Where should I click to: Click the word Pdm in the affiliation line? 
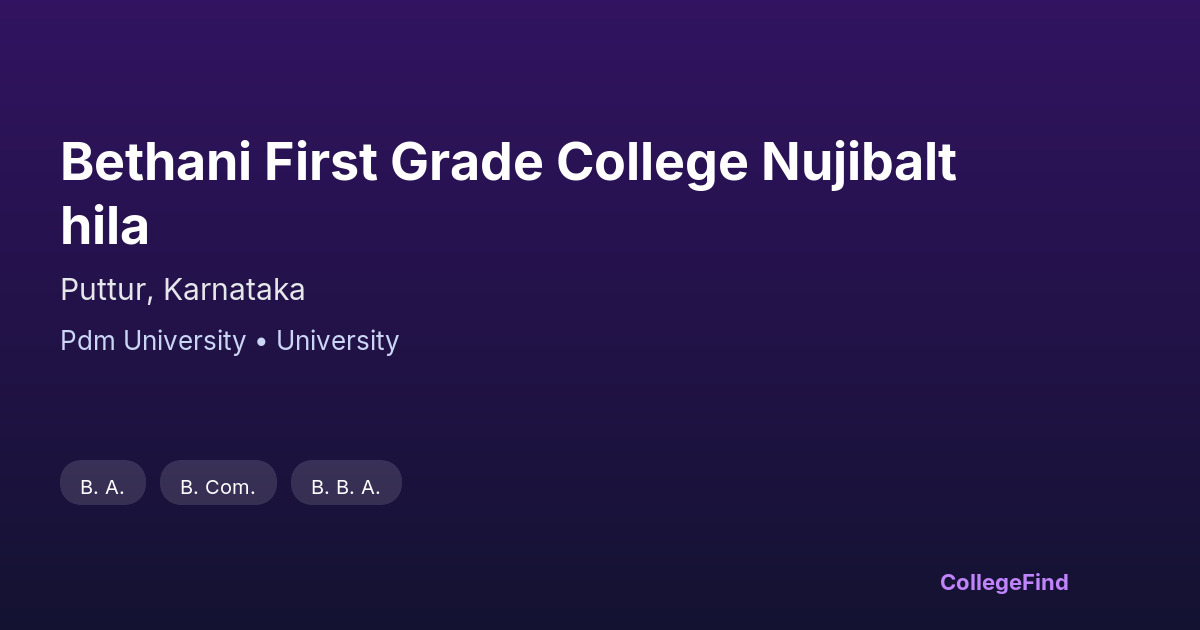click(88, 341)
